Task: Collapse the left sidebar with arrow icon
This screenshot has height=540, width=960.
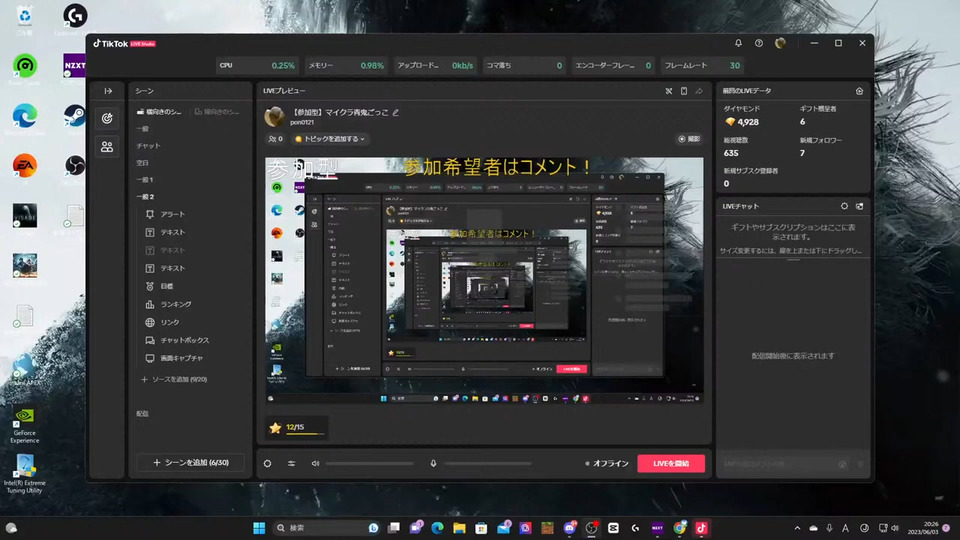Action: [x=108, y=91]
